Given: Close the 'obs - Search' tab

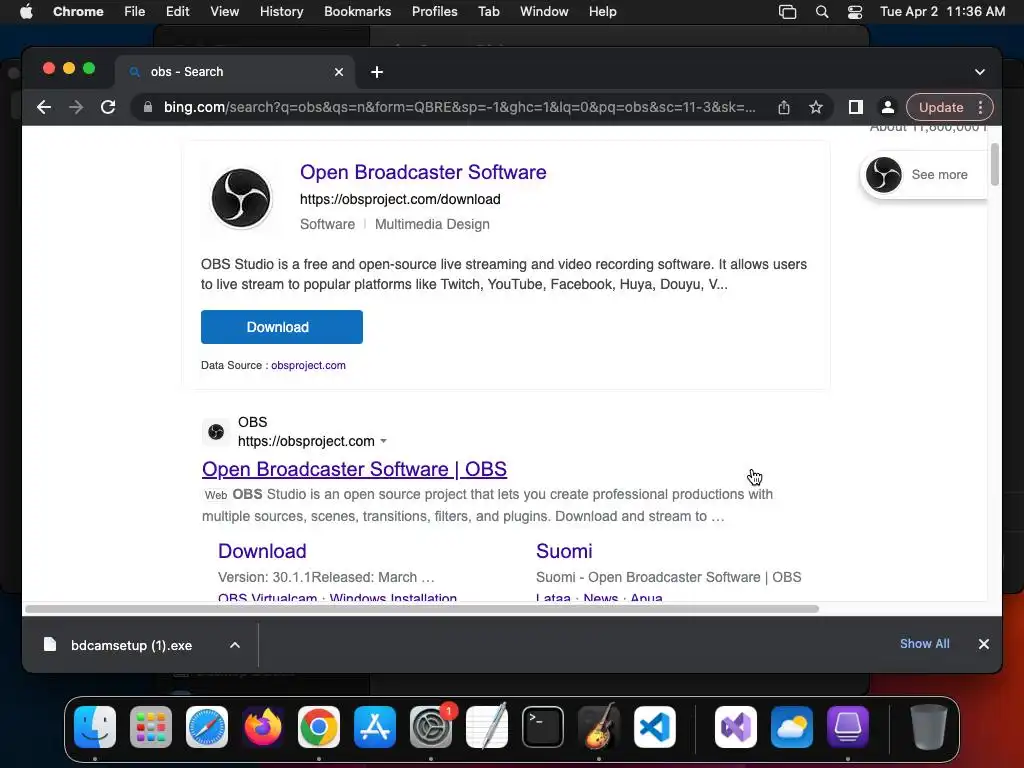Looking at the screenshot, I should click(339, 72).
